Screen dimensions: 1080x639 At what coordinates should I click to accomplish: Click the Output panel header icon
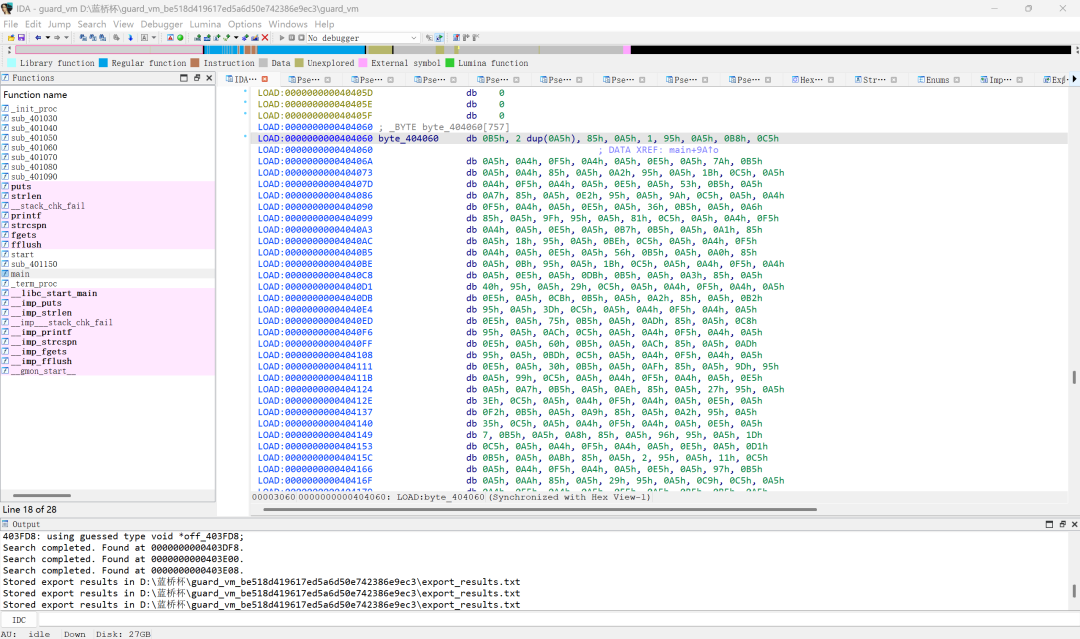point(6,524)
